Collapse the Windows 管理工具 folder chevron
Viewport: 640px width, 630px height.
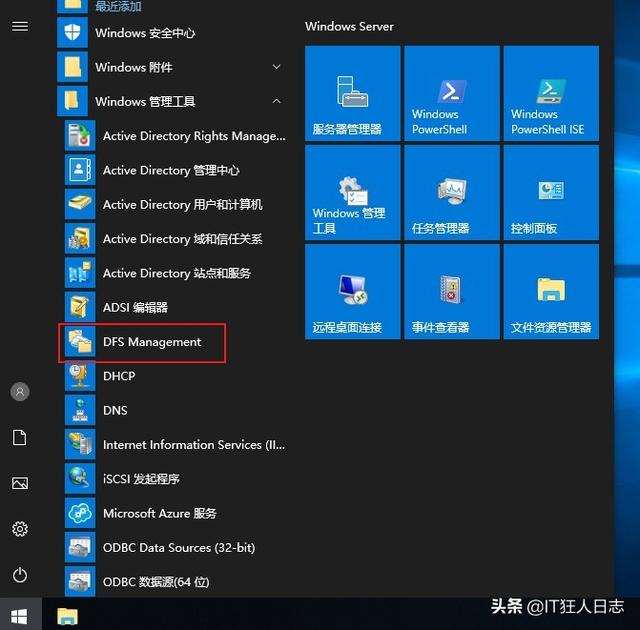(276, 101)
